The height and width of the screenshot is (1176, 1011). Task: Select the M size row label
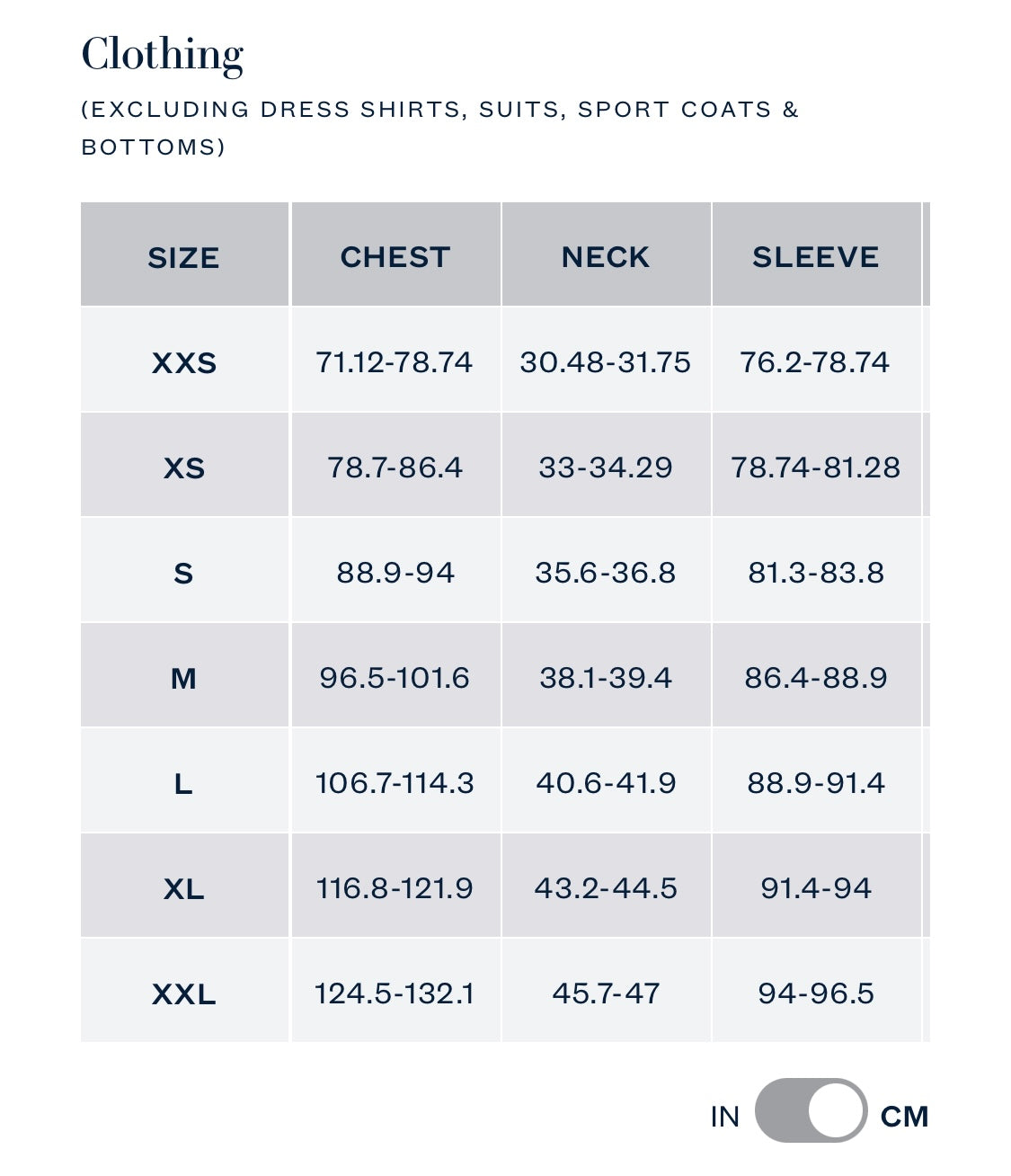[183, 678]
